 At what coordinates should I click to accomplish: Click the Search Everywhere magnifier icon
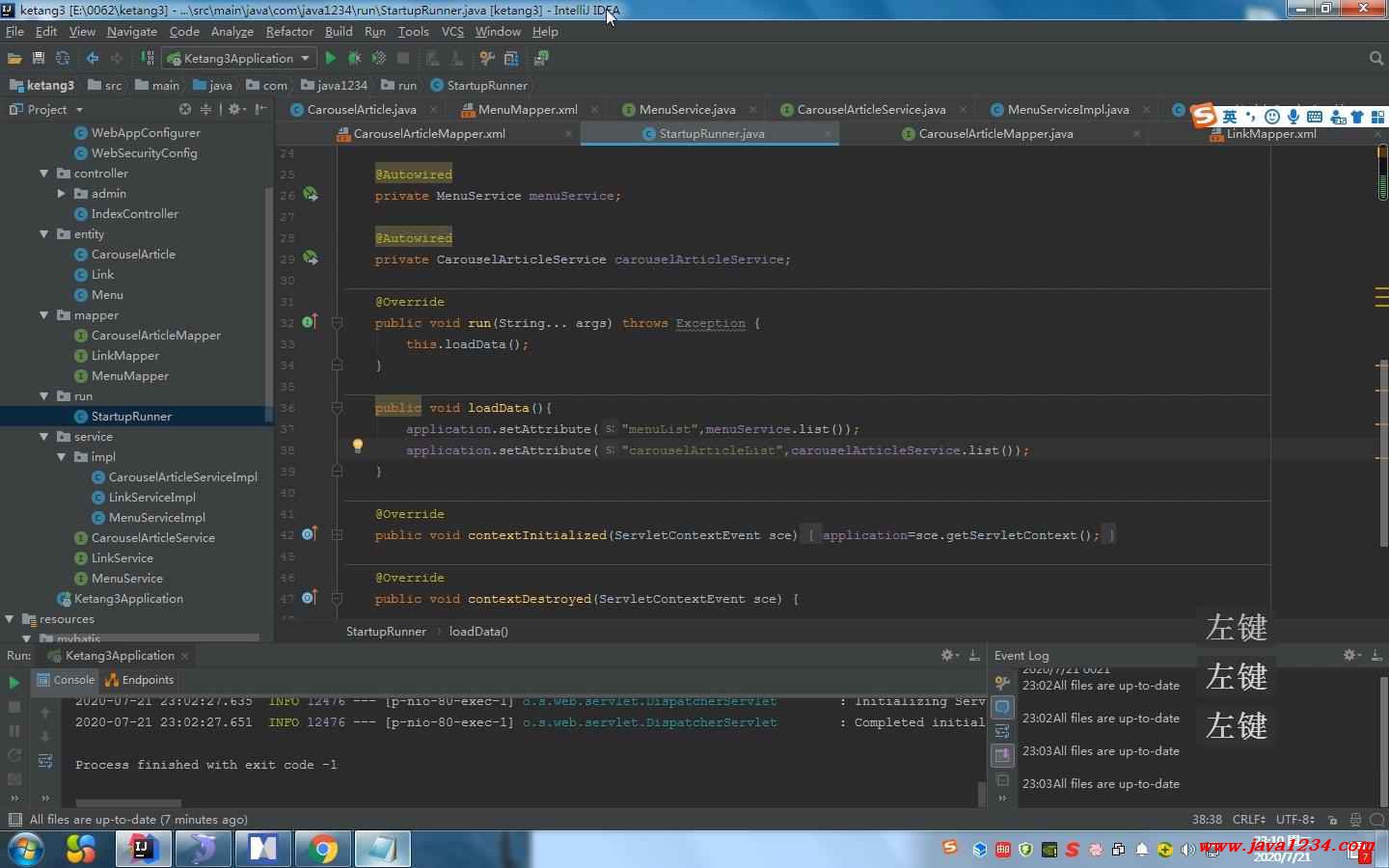tap(1376, 58)
